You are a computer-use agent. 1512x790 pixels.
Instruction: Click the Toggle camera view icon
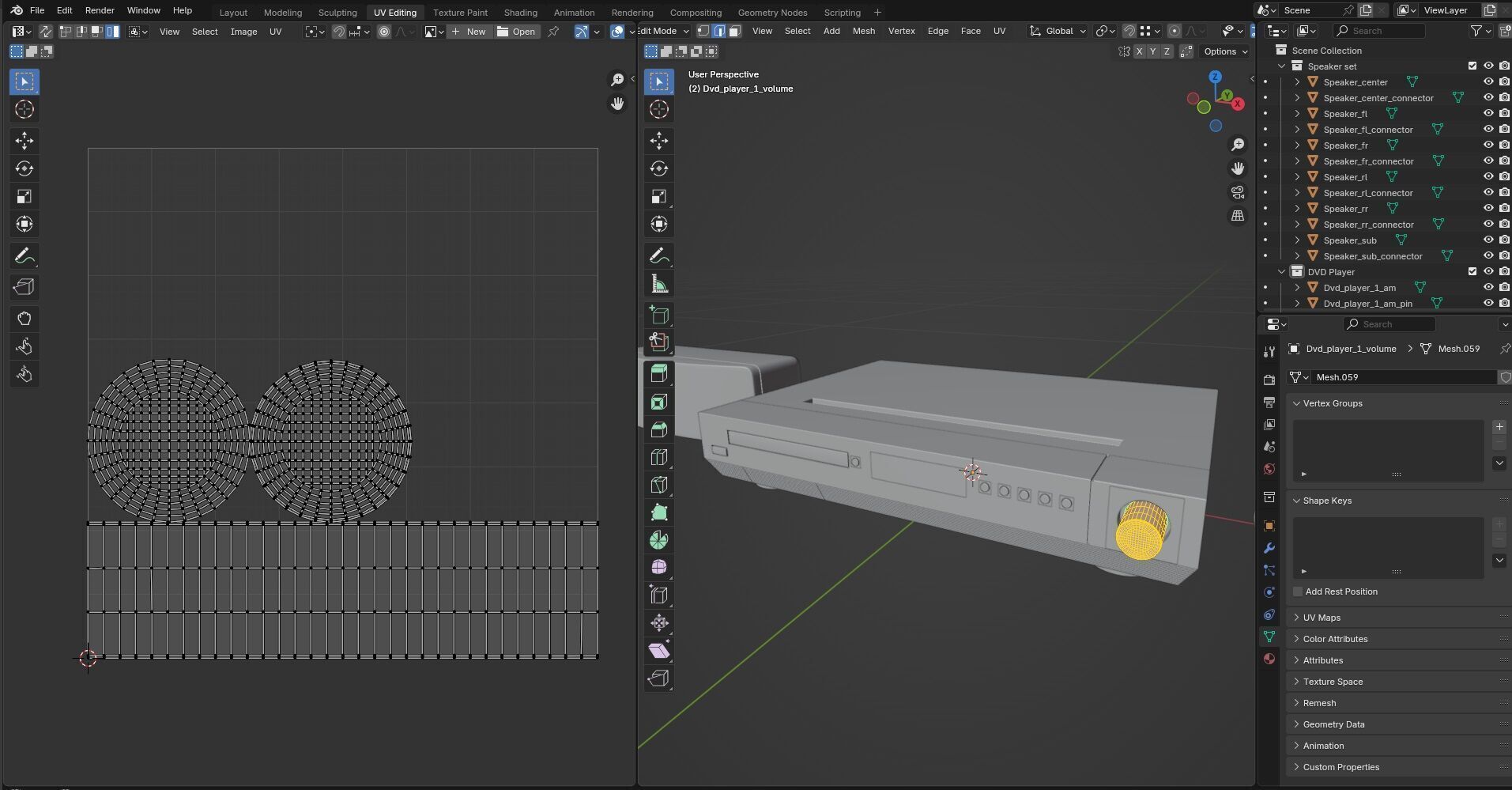[x=1237, y=192]
